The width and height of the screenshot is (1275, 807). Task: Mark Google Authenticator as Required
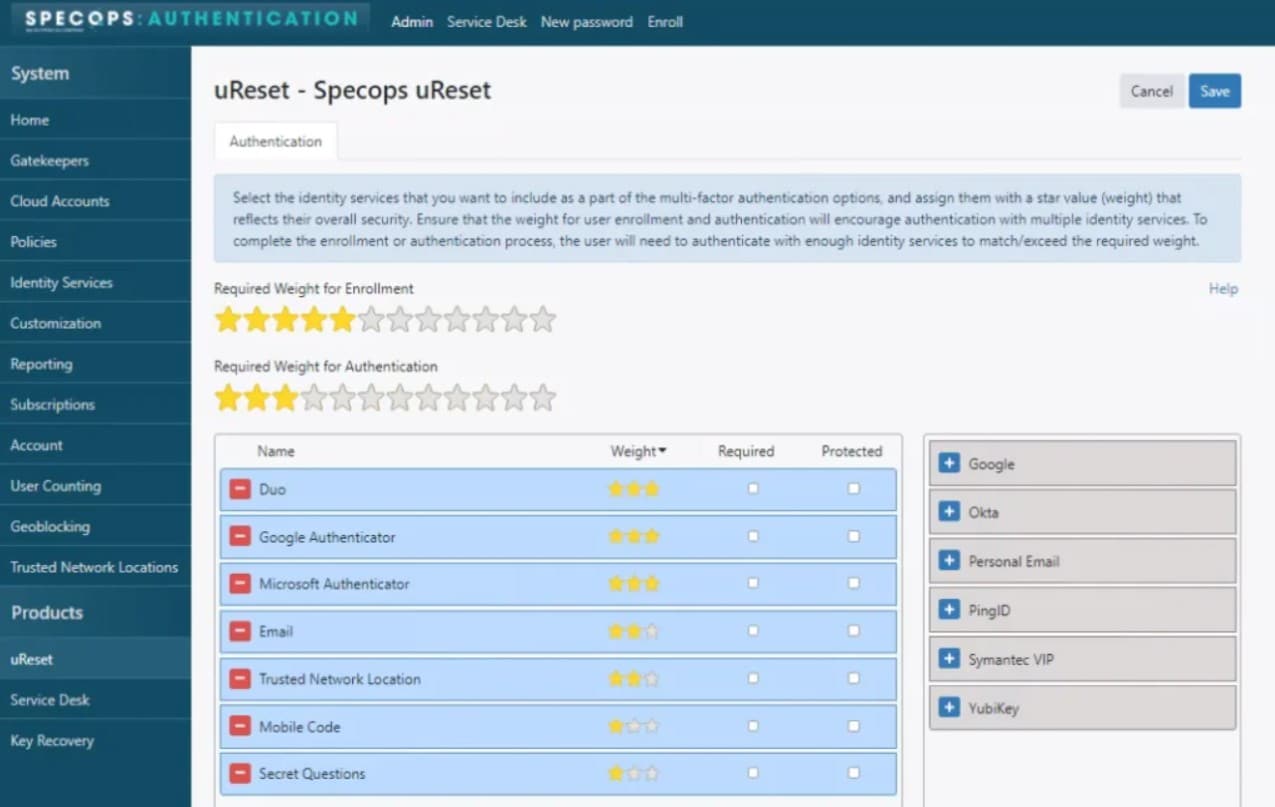(x=753, y=537)
